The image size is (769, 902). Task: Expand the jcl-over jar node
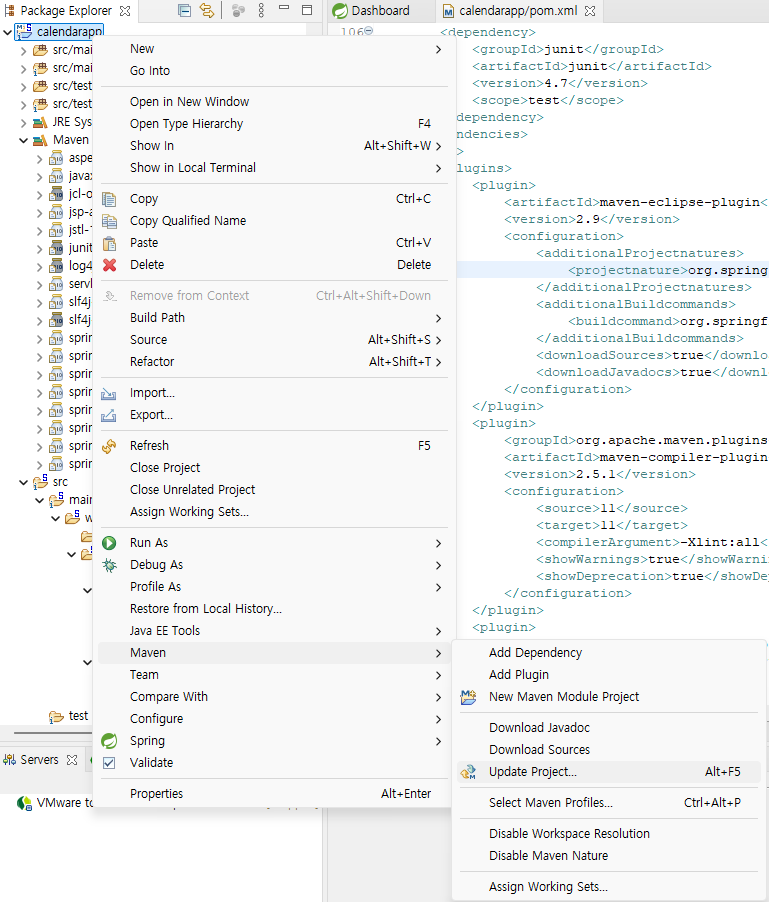coord(39,194)
